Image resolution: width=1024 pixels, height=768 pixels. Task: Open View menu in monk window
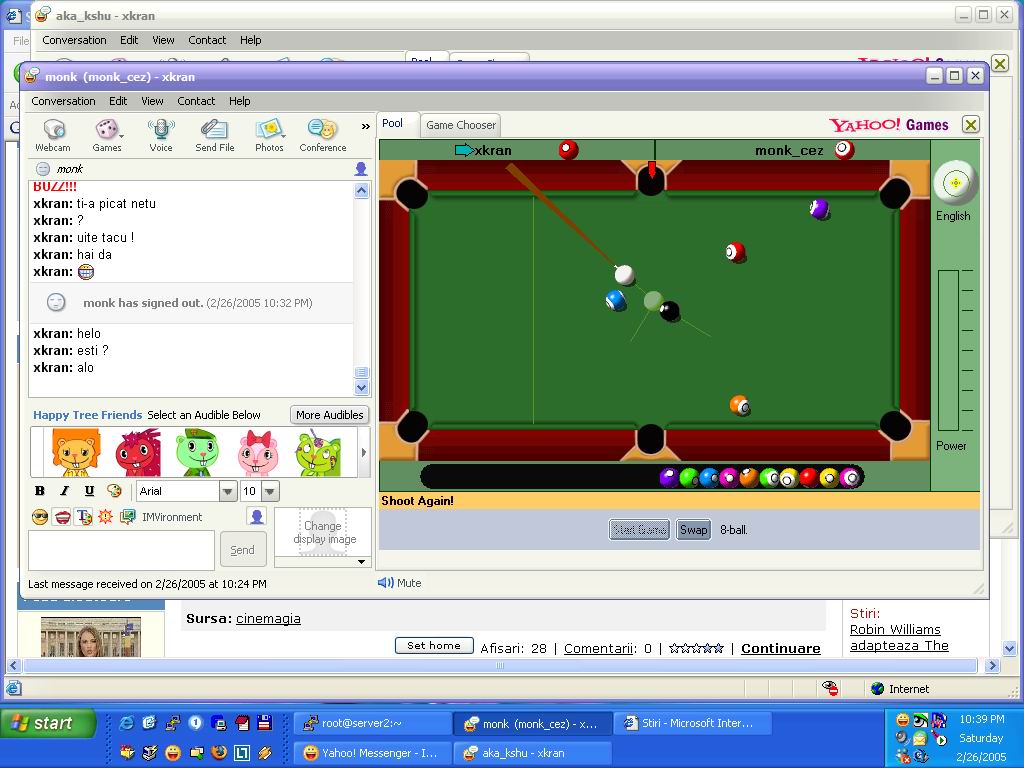coord(152,101)
